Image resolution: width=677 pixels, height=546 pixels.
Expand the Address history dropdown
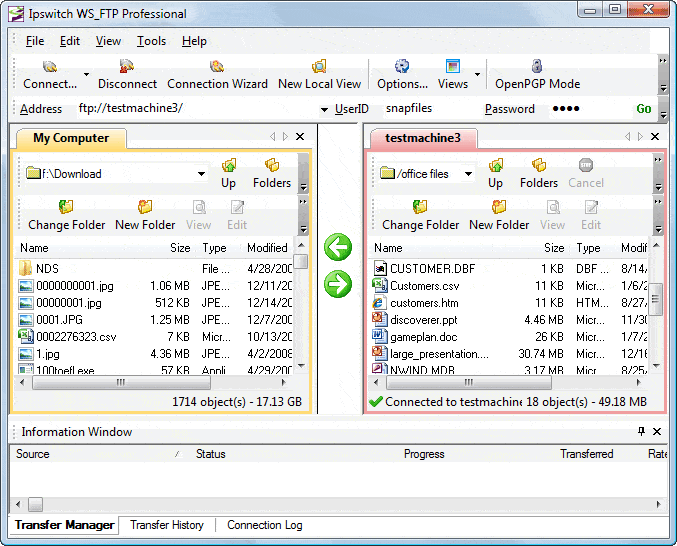(x=324, y=110)
